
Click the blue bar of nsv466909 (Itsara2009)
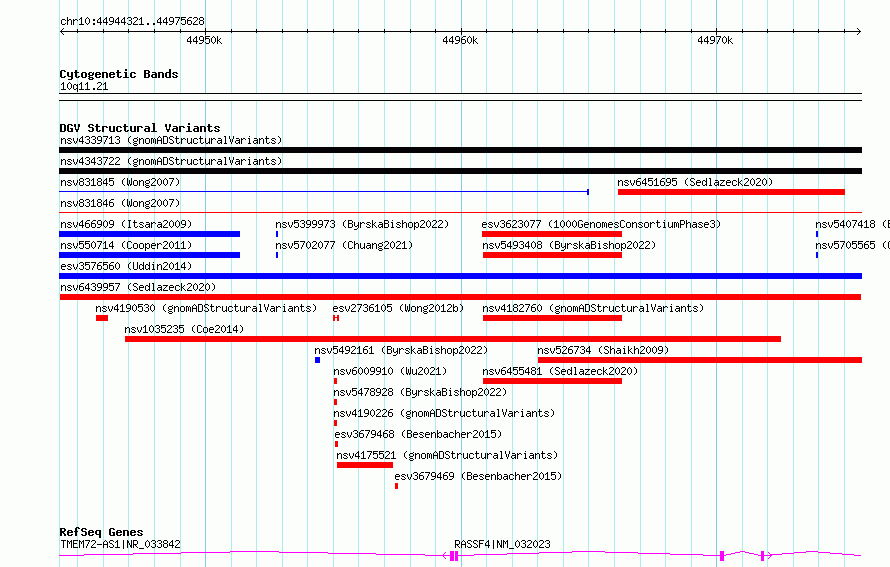tap(149, 234)
